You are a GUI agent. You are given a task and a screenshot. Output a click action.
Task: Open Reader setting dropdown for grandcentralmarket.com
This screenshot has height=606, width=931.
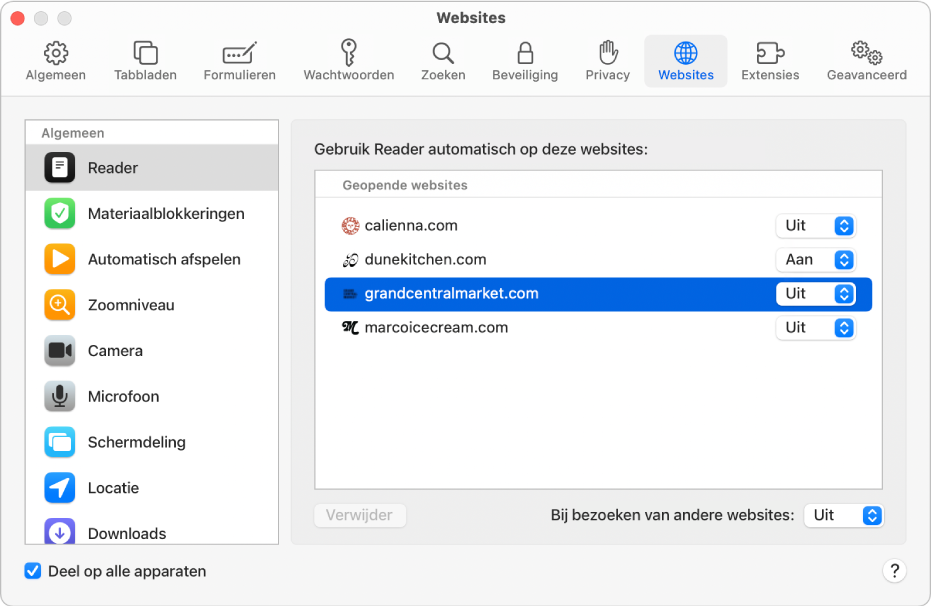click(815, 294)
